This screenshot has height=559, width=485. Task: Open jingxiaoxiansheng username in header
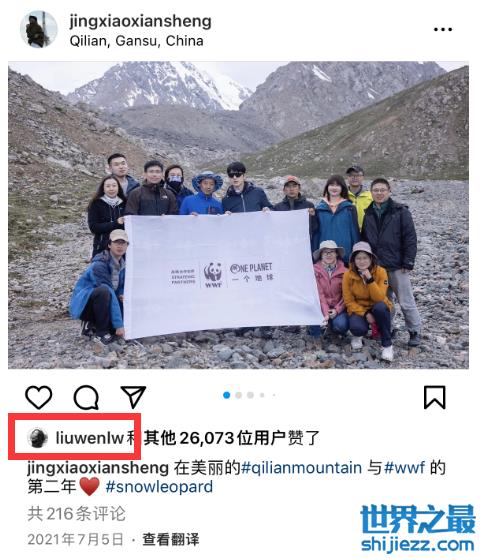click(141, 21)
